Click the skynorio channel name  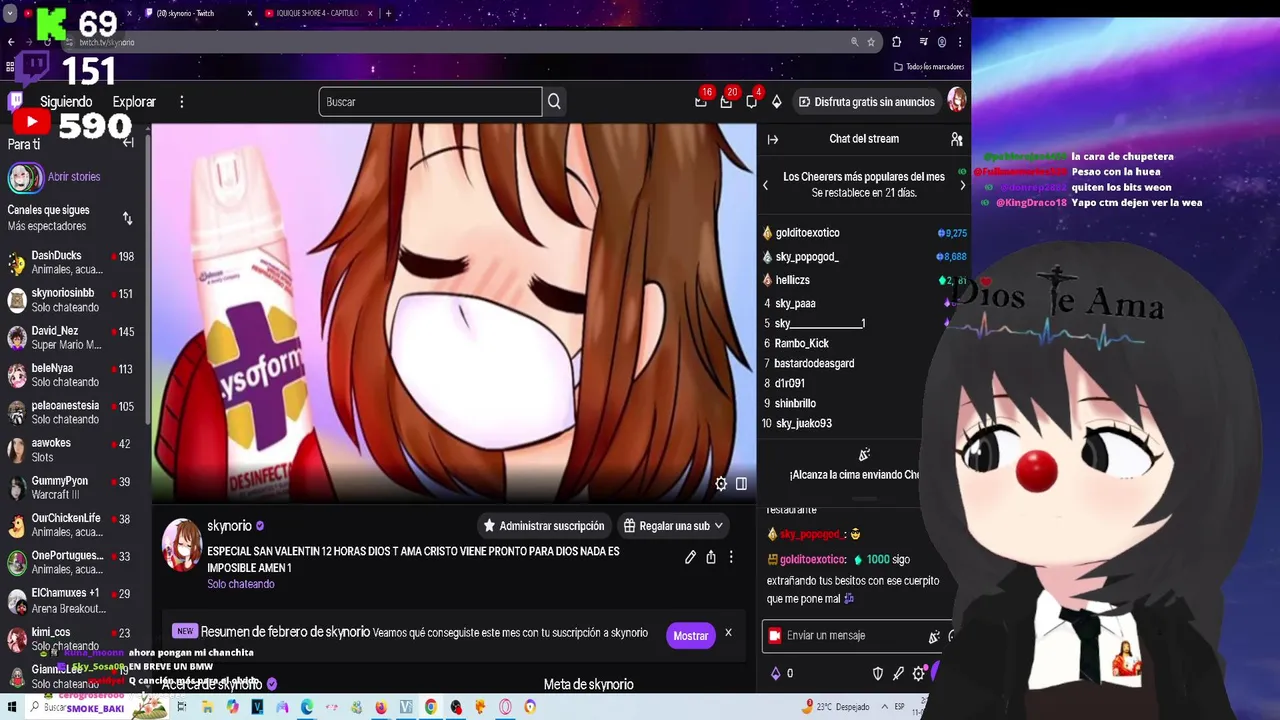[229, 526]
